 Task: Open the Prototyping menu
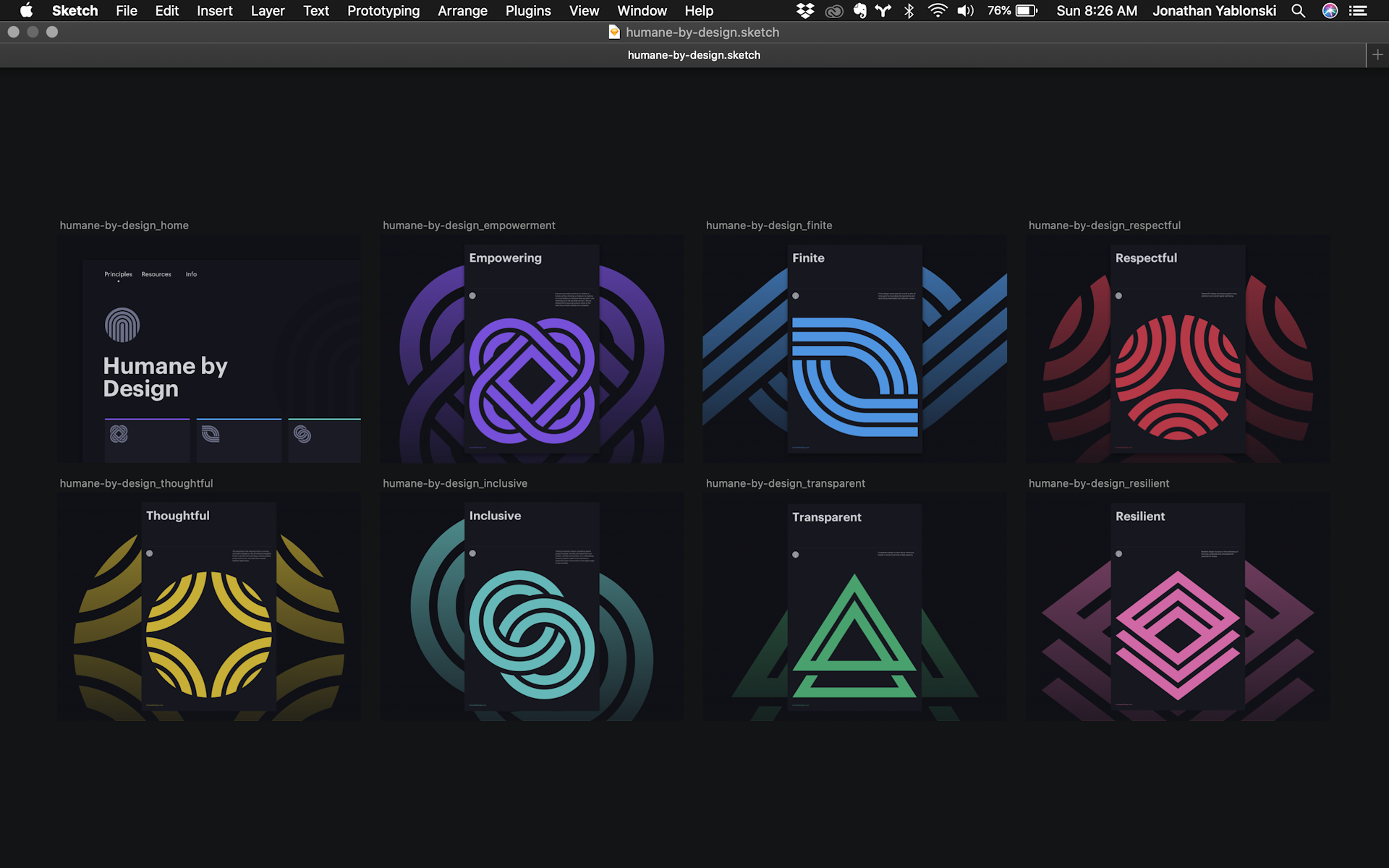(383, 11)
